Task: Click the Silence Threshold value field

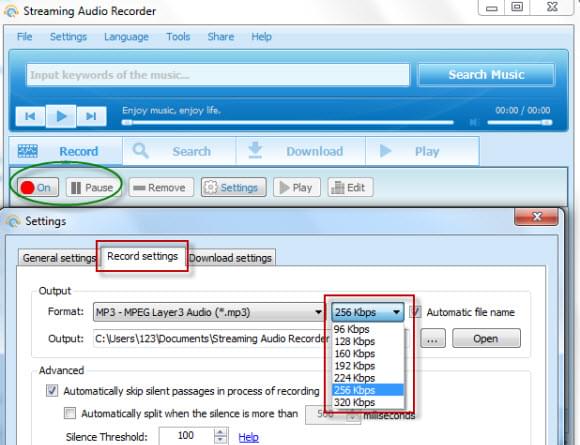Action: coord(186,436)
